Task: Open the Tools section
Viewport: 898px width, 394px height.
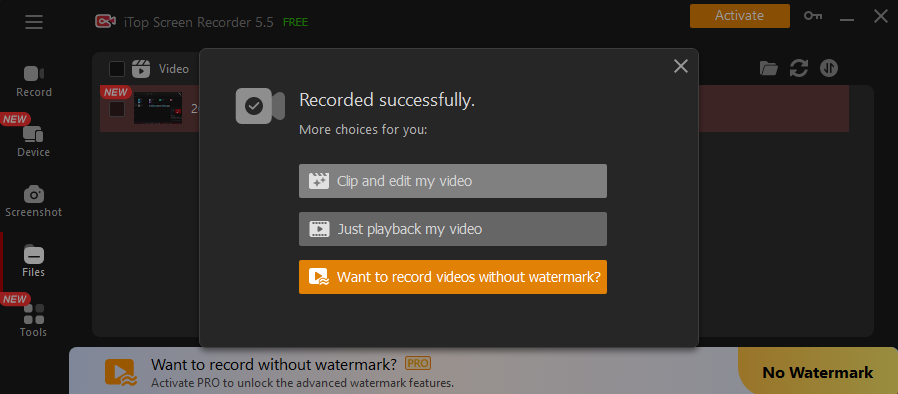Action: 34,321
